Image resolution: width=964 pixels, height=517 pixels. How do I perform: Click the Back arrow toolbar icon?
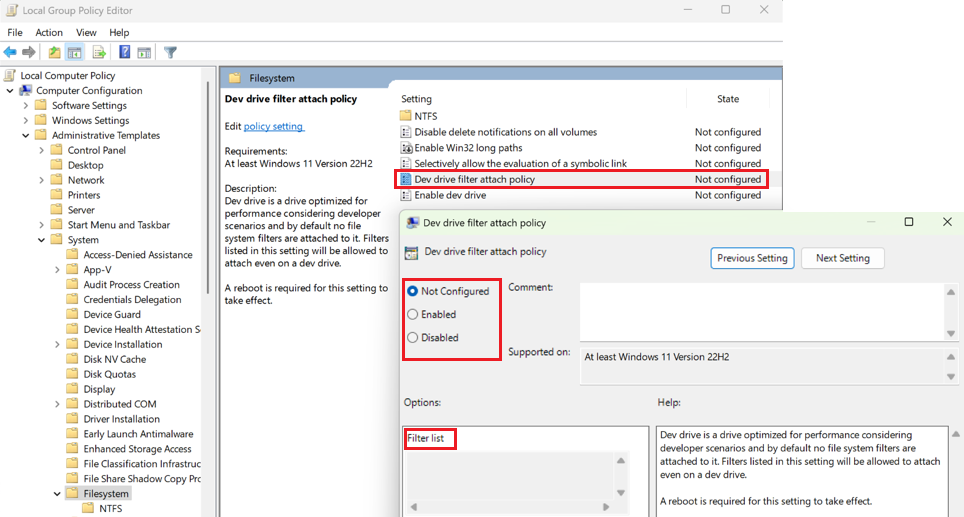click(10, 52)
